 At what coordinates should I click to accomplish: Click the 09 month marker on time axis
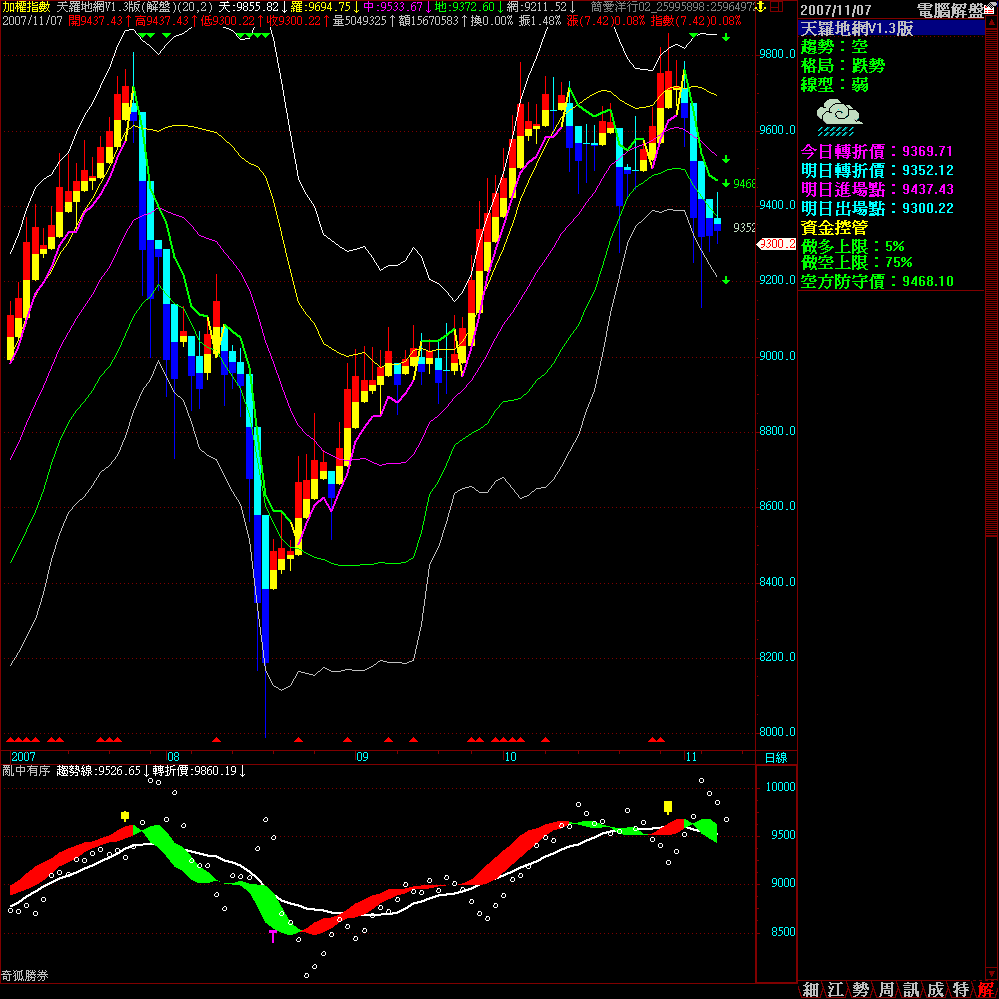coord(361,757)
